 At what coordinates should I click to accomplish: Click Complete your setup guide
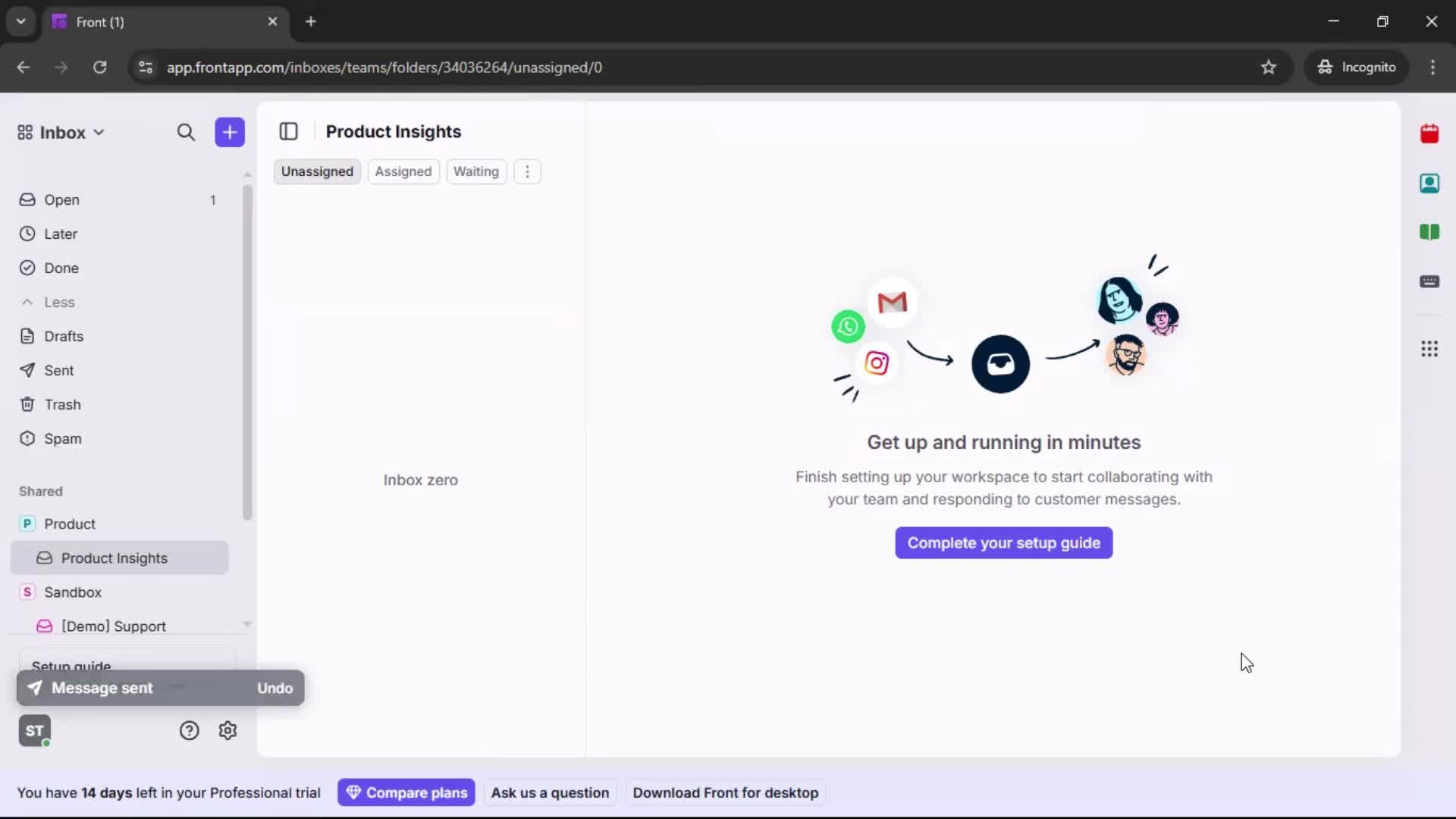click(1003, 543)
